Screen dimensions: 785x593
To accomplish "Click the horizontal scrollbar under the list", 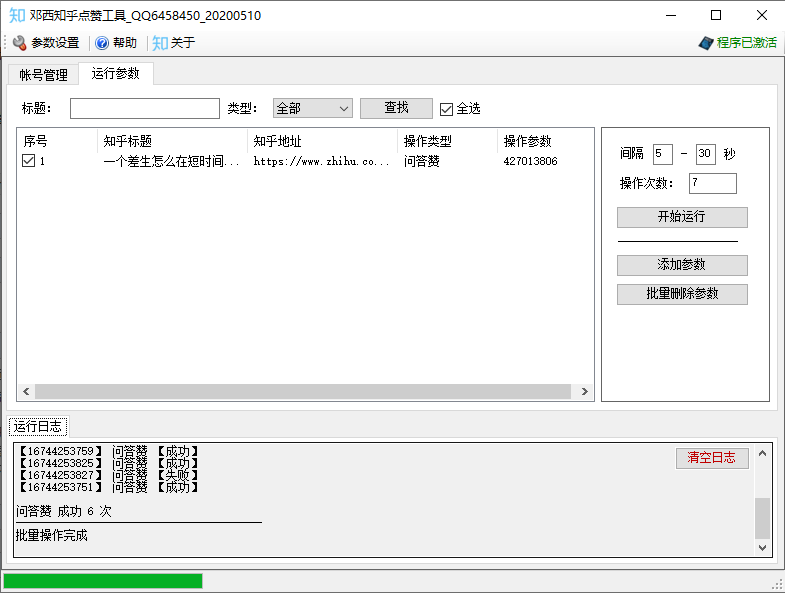I will click(x=300, y=392).
